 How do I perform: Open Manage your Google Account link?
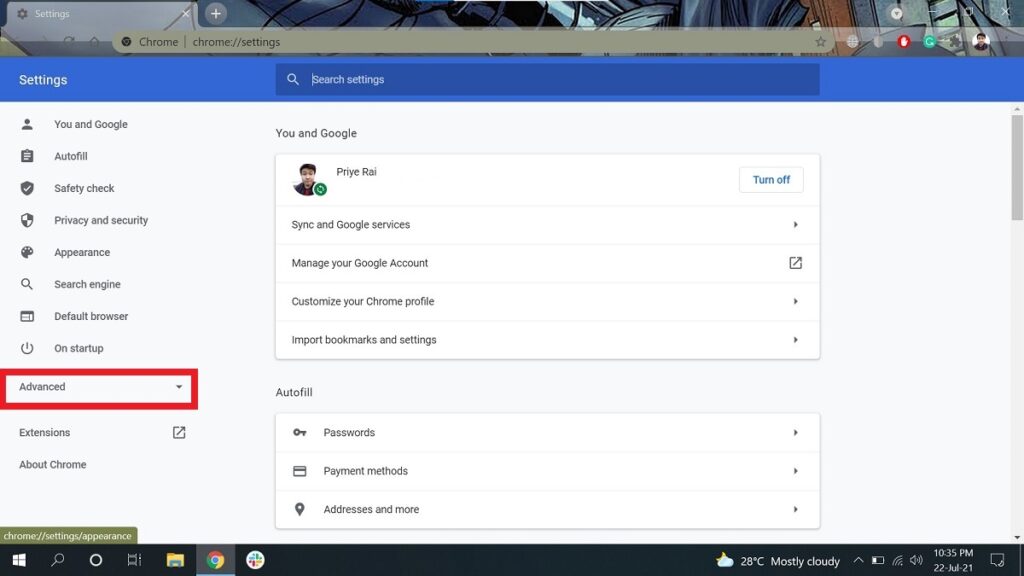(x=547, y=263)
